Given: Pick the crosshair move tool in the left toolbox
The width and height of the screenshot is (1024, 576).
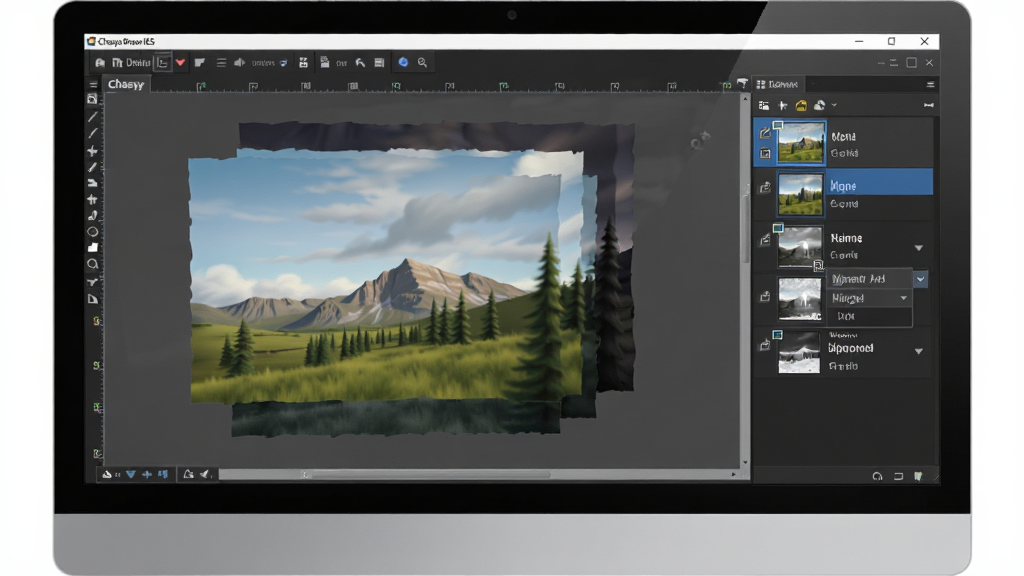Looking at the screenshot, I should (x=93, y=151).
